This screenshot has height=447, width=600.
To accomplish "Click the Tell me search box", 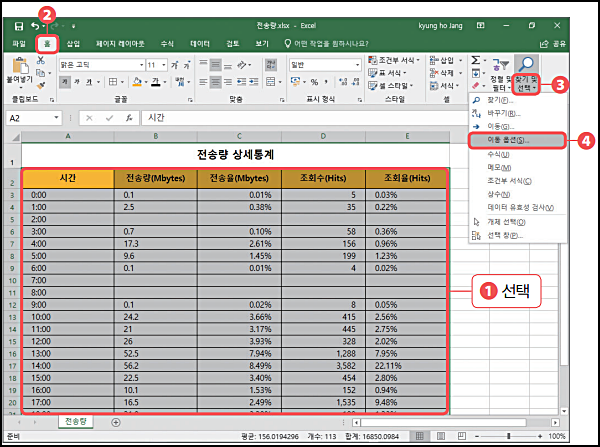I will (326, 44).
